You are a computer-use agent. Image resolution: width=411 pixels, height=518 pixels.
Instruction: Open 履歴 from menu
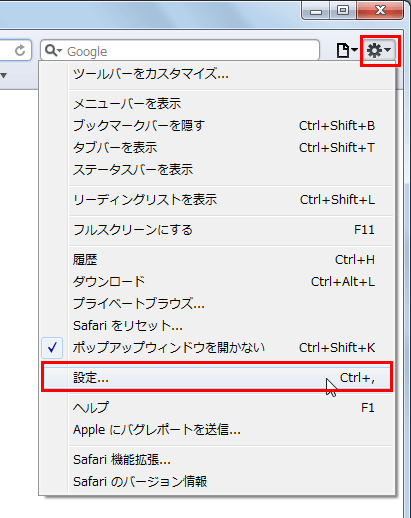(217, 260)
